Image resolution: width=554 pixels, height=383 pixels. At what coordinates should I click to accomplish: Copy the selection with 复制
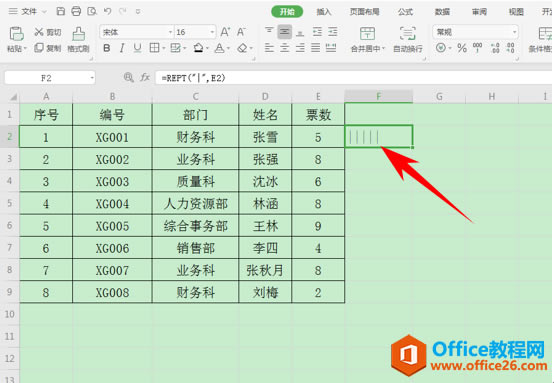point(48,48)
